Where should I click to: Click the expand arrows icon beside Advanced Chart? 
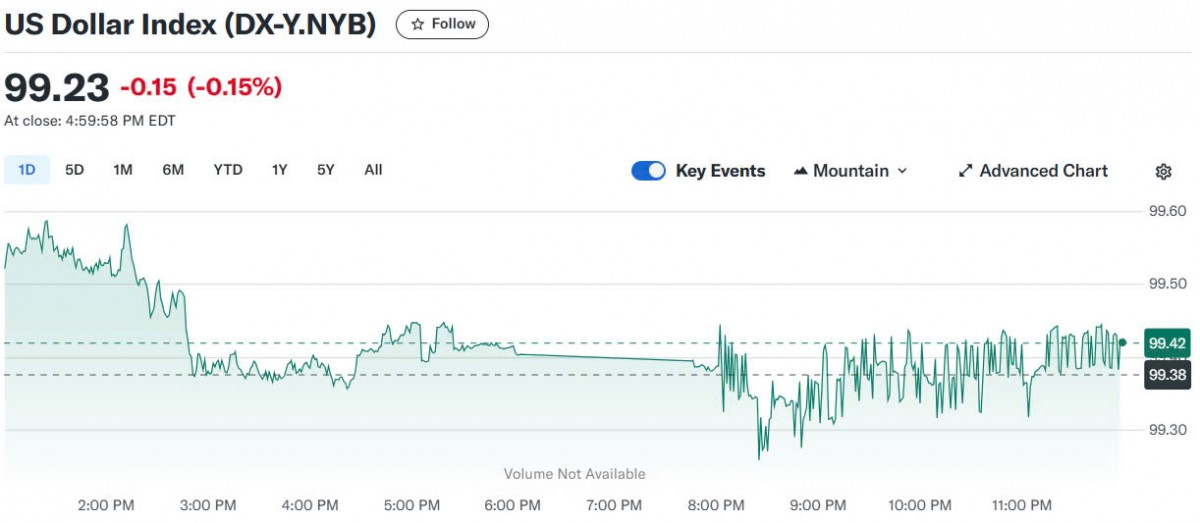coord(965,171)
